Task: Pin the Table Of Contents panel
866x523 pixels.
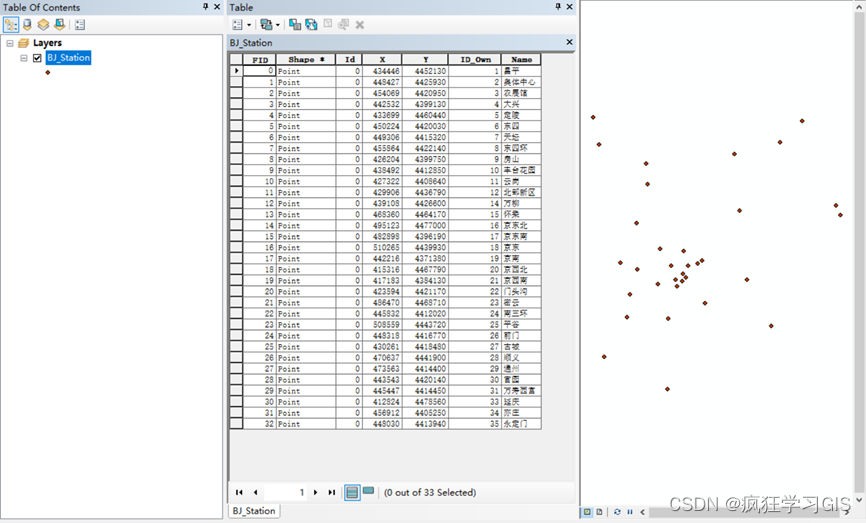Action: [x=205, y=7]
